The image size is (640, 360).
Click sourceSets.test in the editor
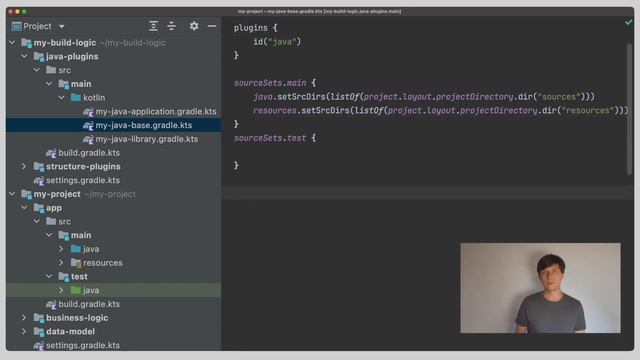point(270,138)
